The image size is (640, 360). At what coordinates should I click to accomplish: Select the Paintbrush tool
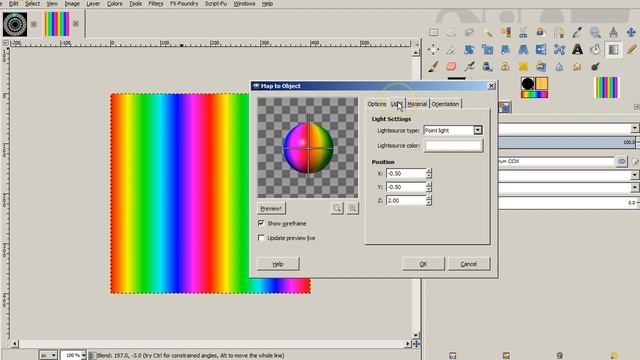click(433, 67)
